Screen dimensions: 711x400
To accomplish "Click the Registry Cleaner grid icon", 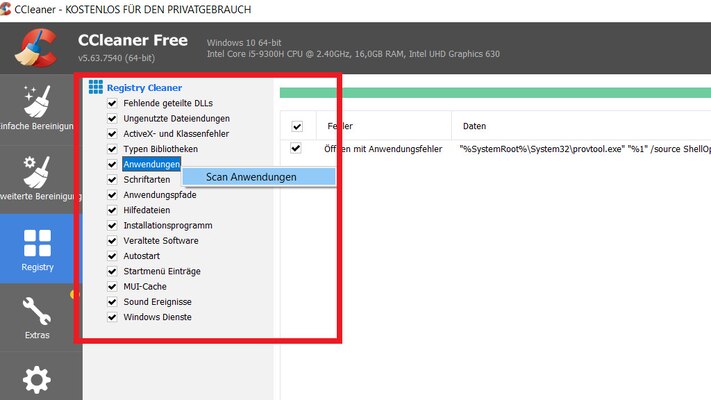I will (x=96, y=87).
